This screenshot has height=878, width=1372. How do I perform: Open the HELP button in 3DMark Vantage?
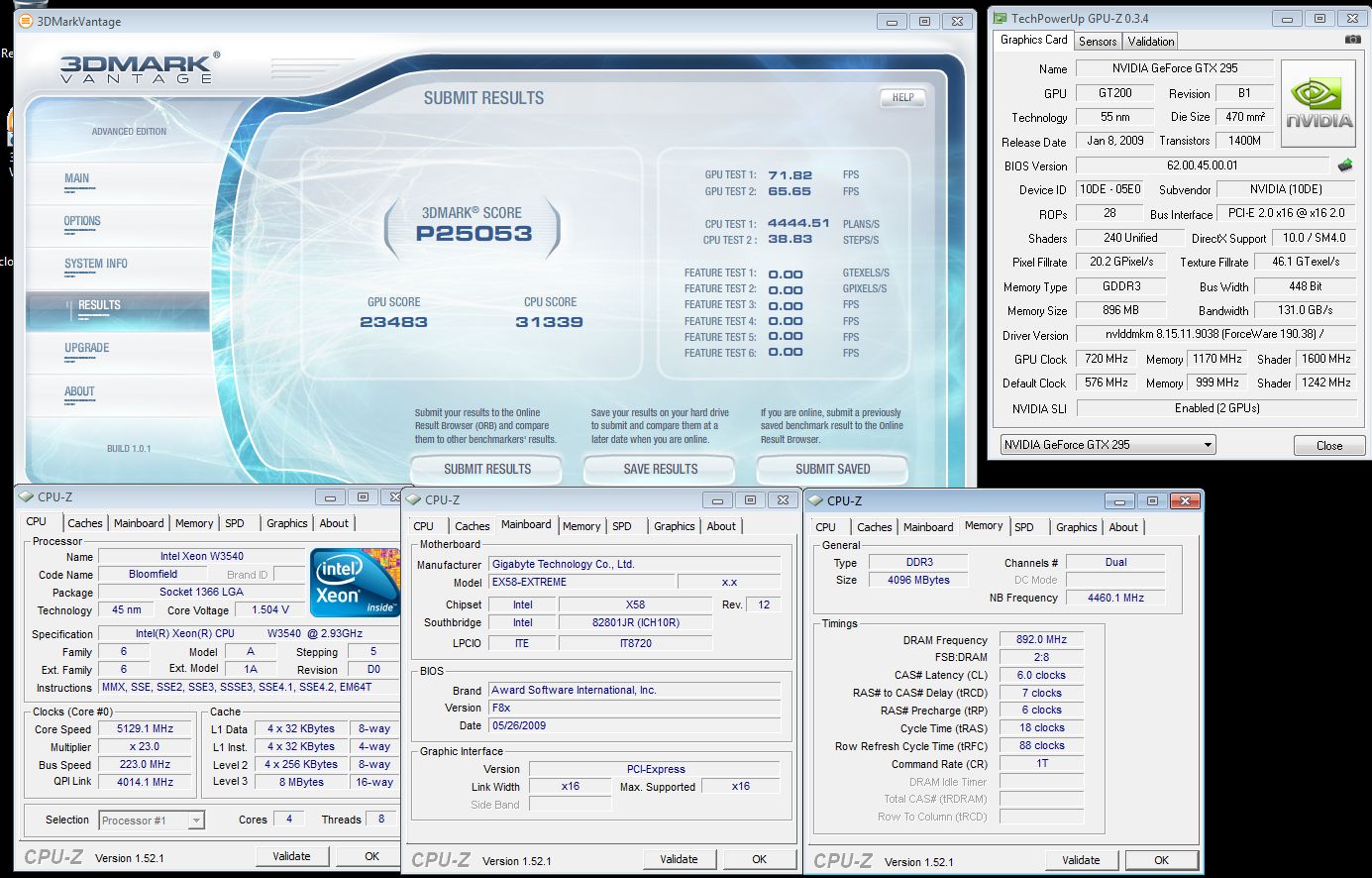[x=902, y=97]
